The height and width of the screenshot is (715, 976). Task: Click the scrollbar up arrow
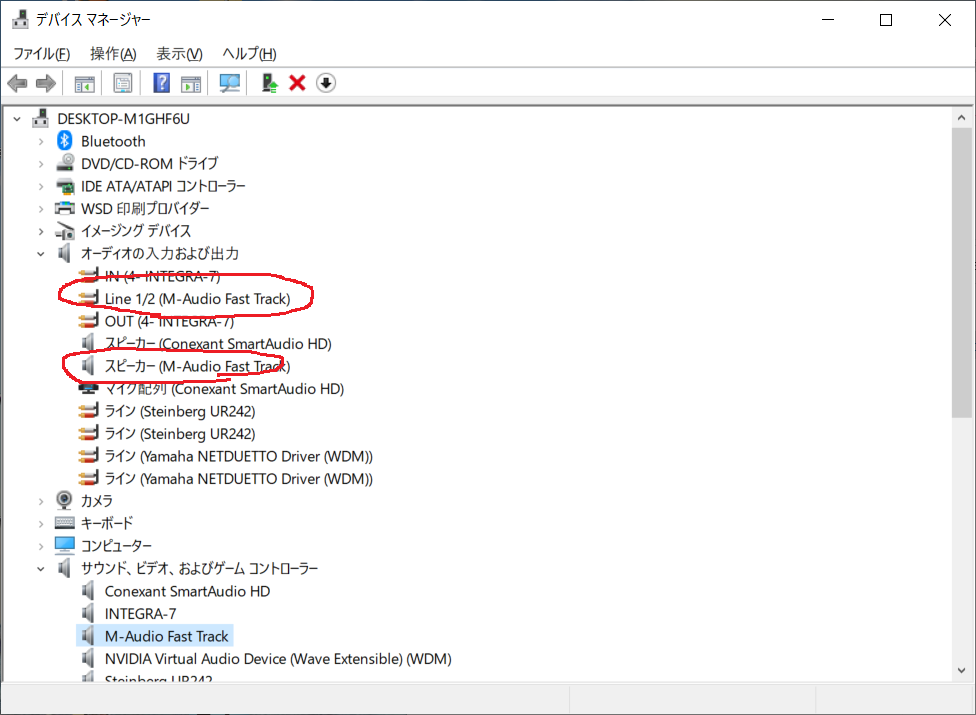(961, 117)
